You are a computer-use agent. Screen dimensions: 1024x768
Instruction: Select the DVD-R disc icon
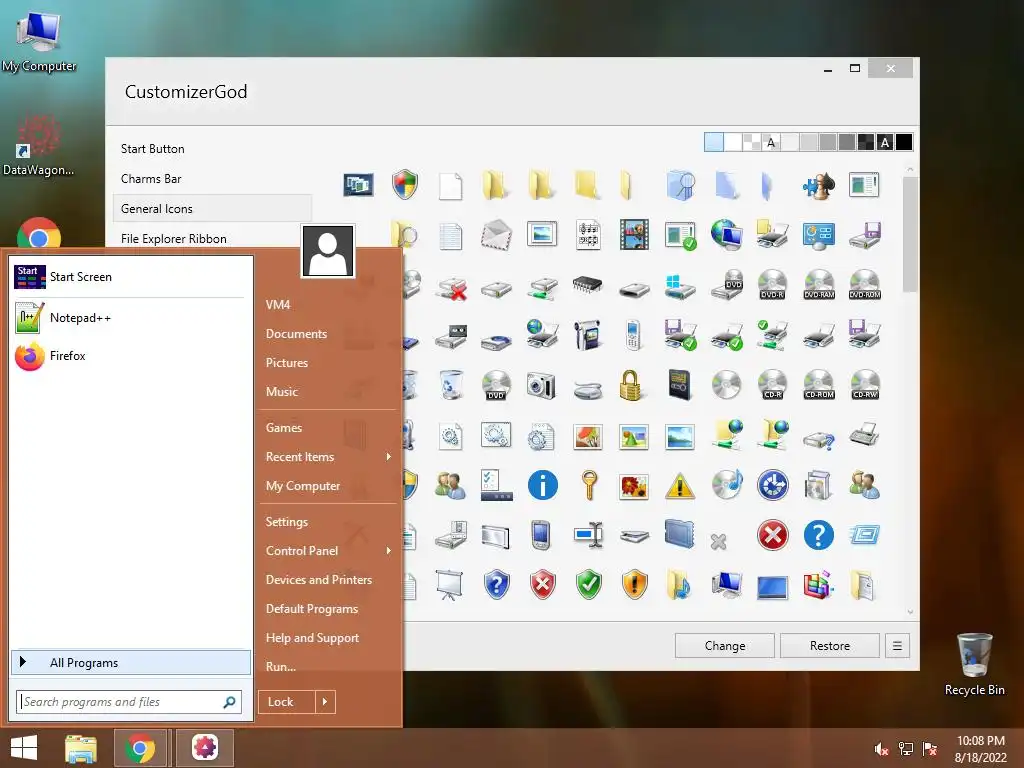[773, 285]
